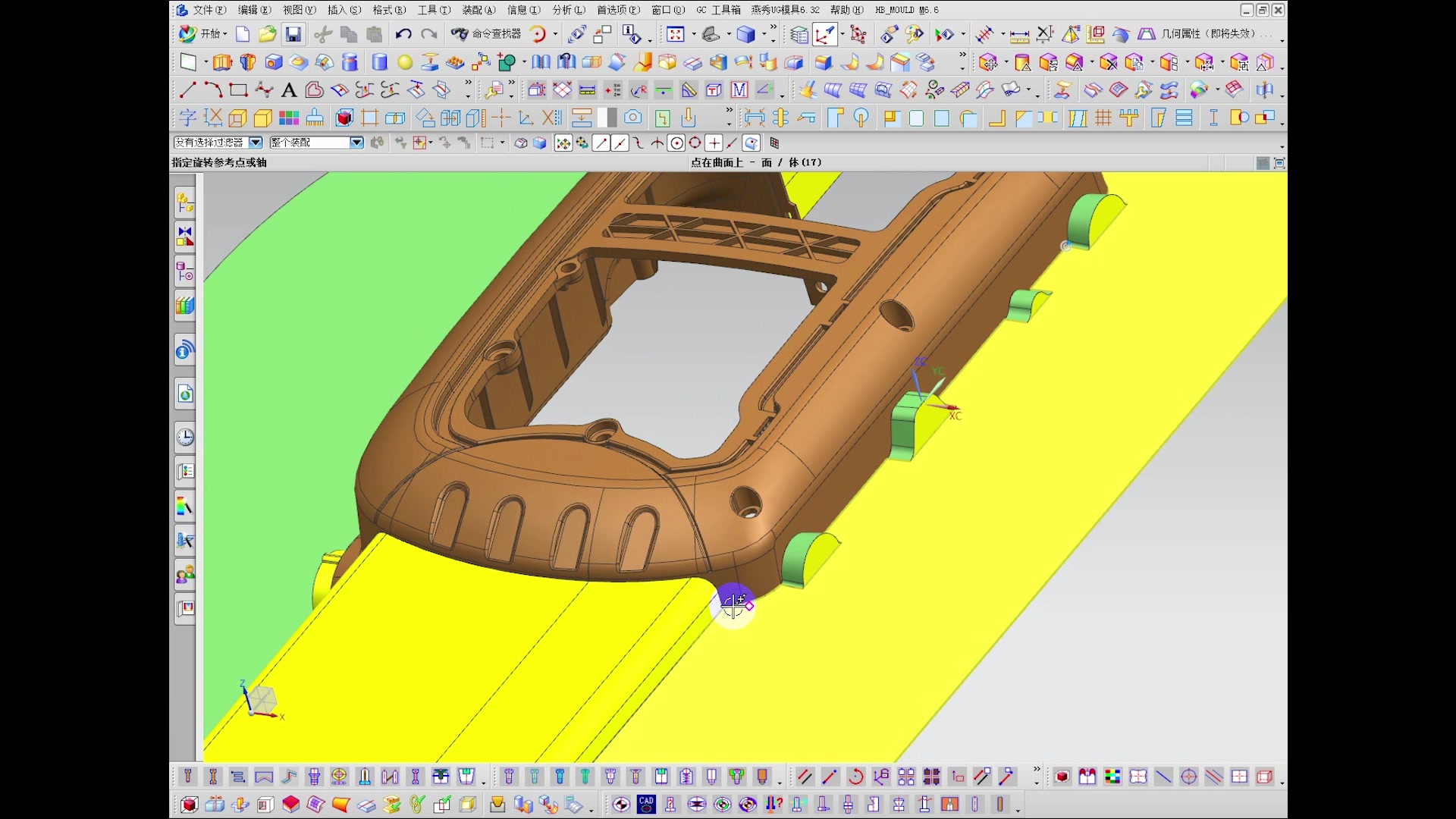Open the 装配 (Assemblies) menu
The image size is (1456, 819).
pyautogui.click(x=479, y=10)
